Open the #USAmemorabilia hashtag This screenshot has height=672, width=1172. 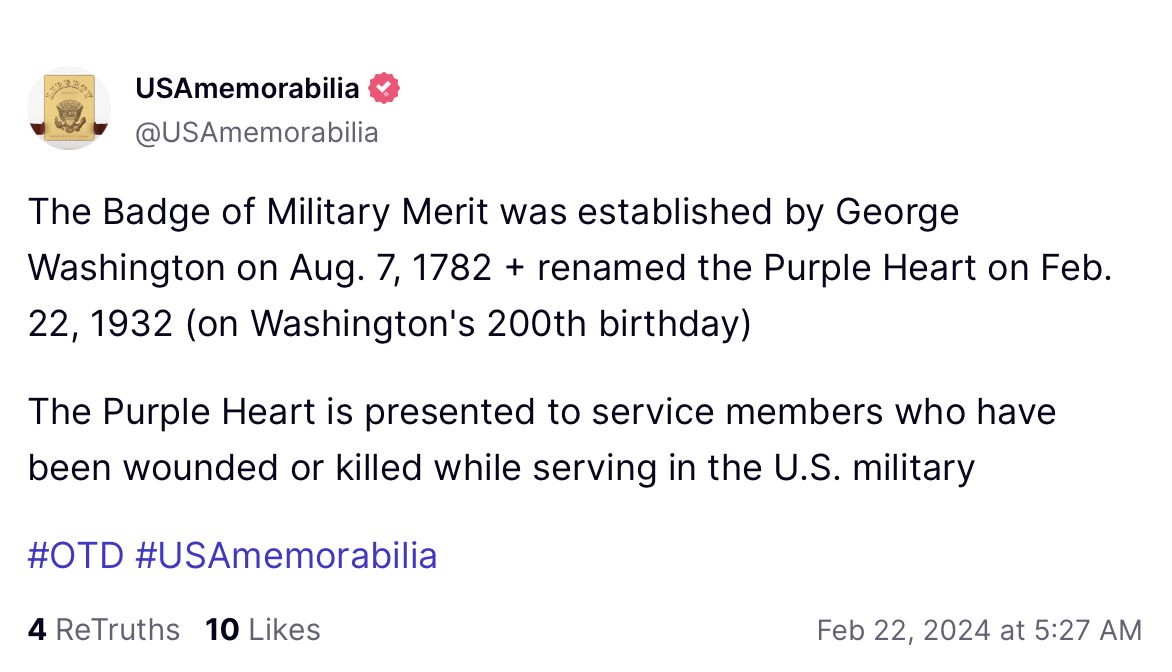[286, 556]
